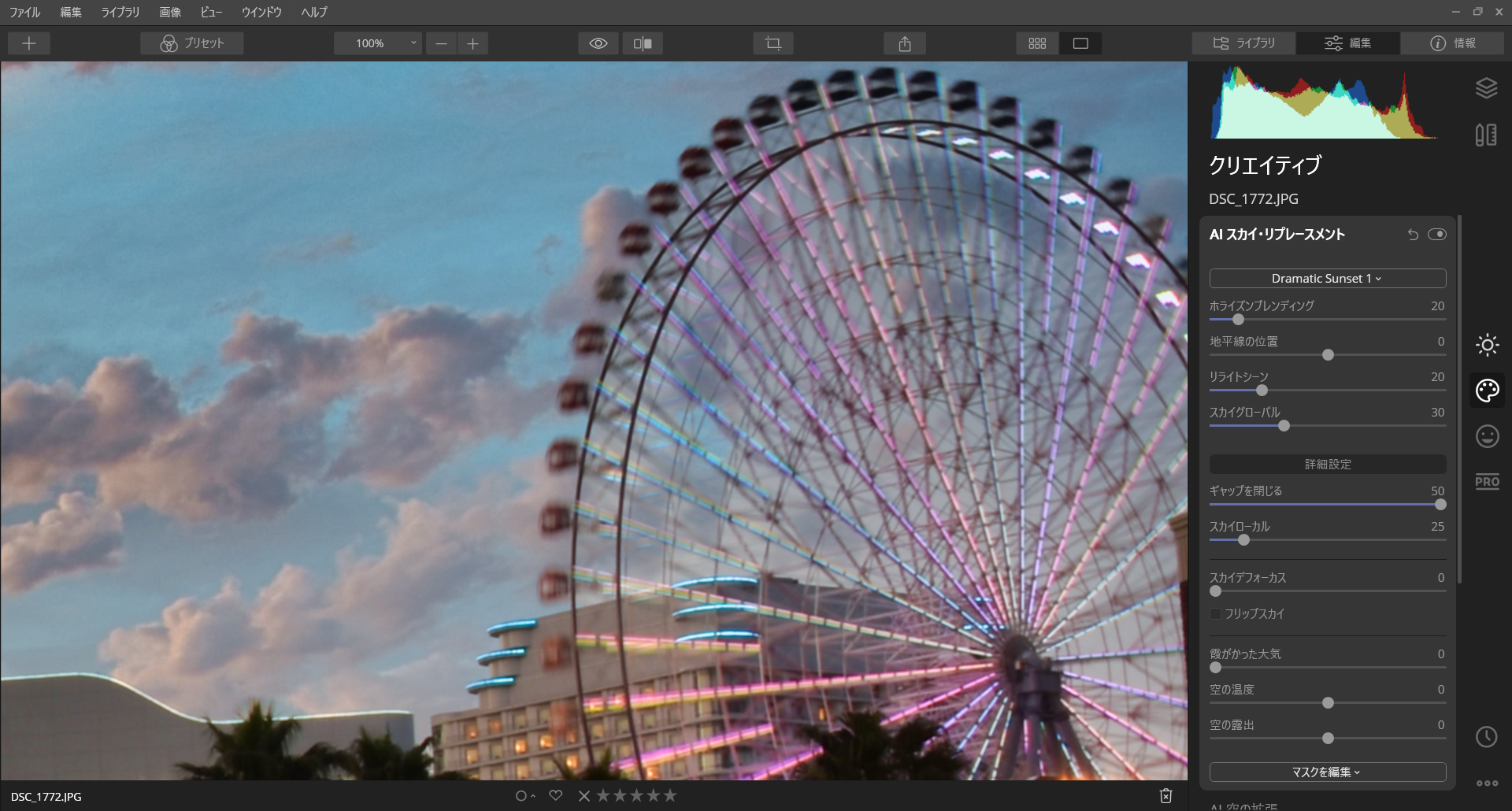This screenshot has height=811, width=1512.
Task: Open the ビュー menu
Action: pos(211,12)
